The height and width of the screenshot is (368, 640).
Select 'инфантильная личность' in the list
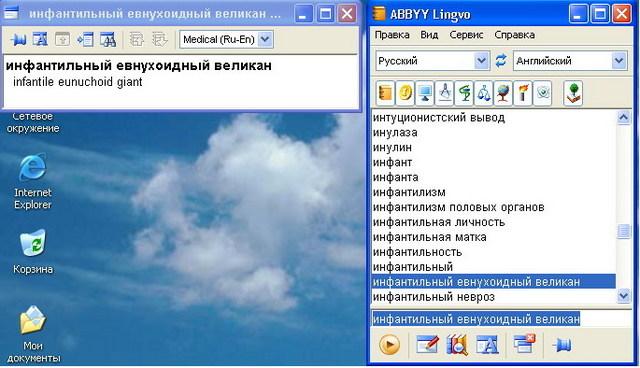493,222
